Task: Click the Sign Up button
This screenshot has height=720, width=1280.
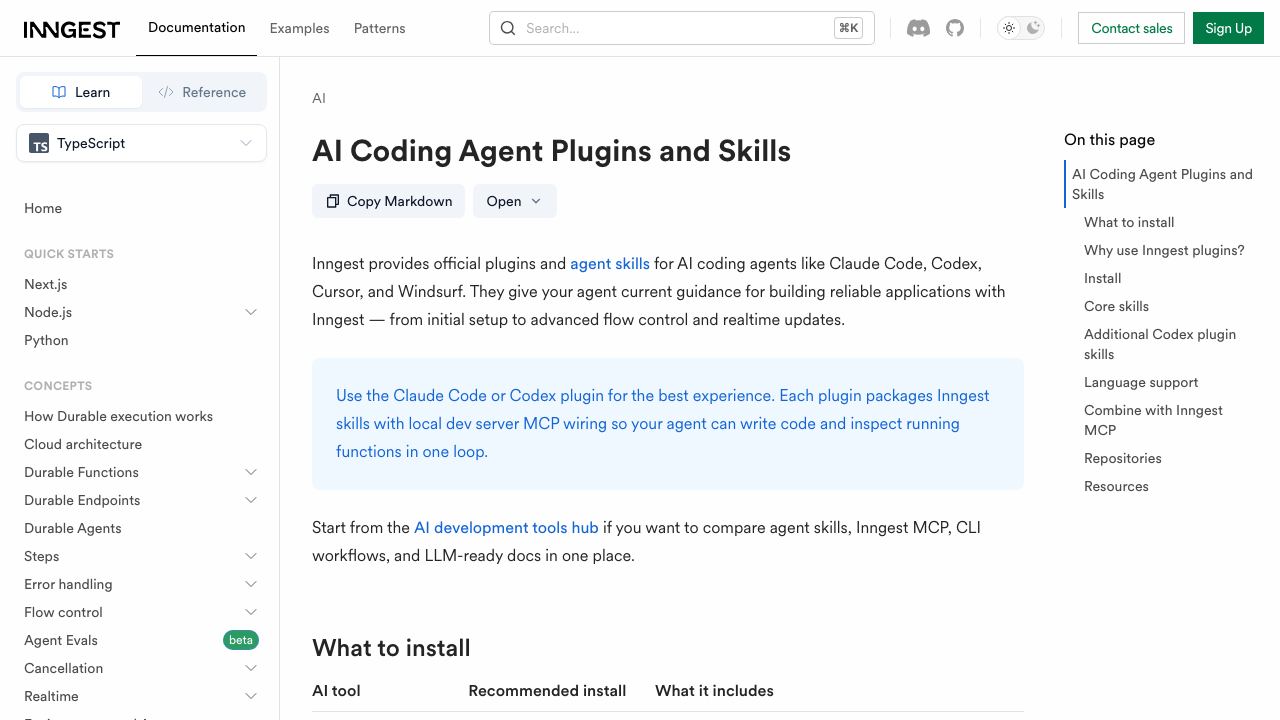Action: [1228, 28]
